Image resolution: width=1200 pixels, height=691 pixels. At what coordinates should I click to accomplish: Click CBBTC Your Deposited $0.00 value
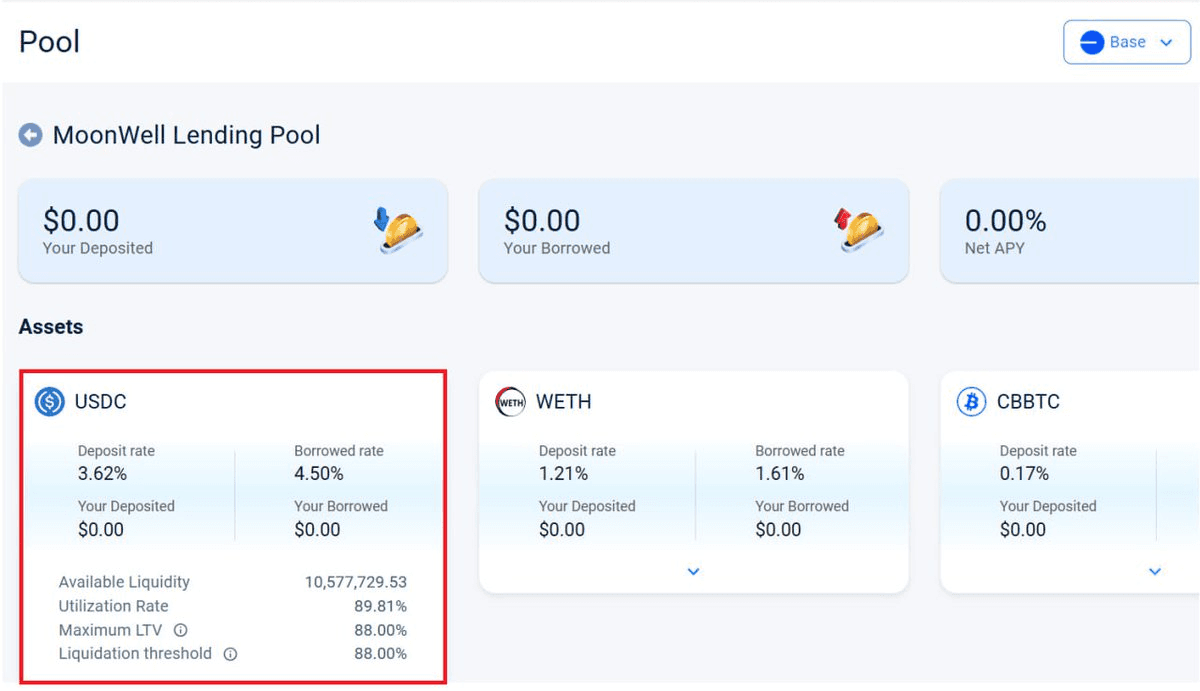pyautogui.click(x=1023, y=530)
